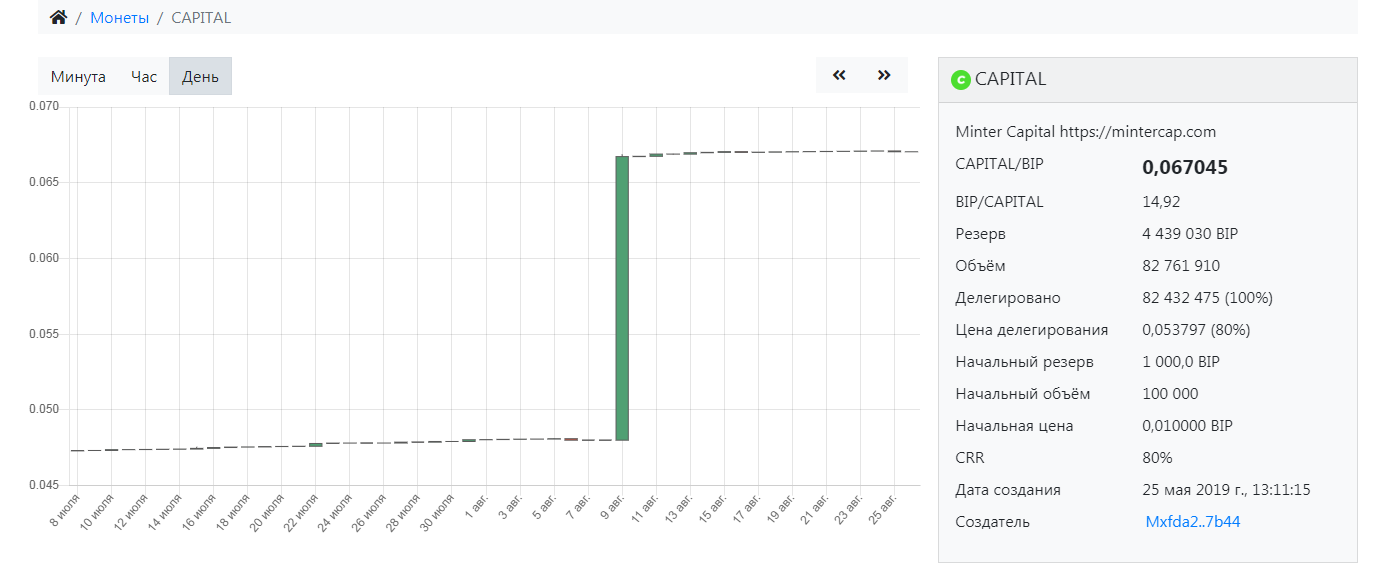Click the home icon in breadcrumb
1397x566 pixels.
(x=58, y=18)
